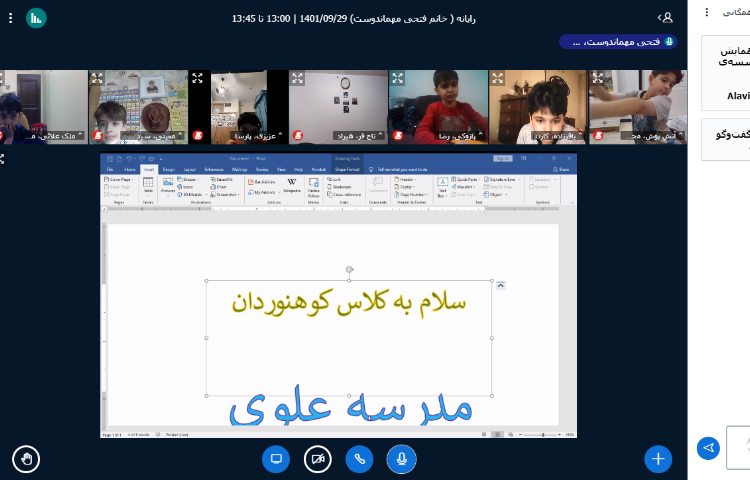
Task: Click the Layout Options icon beside text box
Action: (x=500, y=285)
